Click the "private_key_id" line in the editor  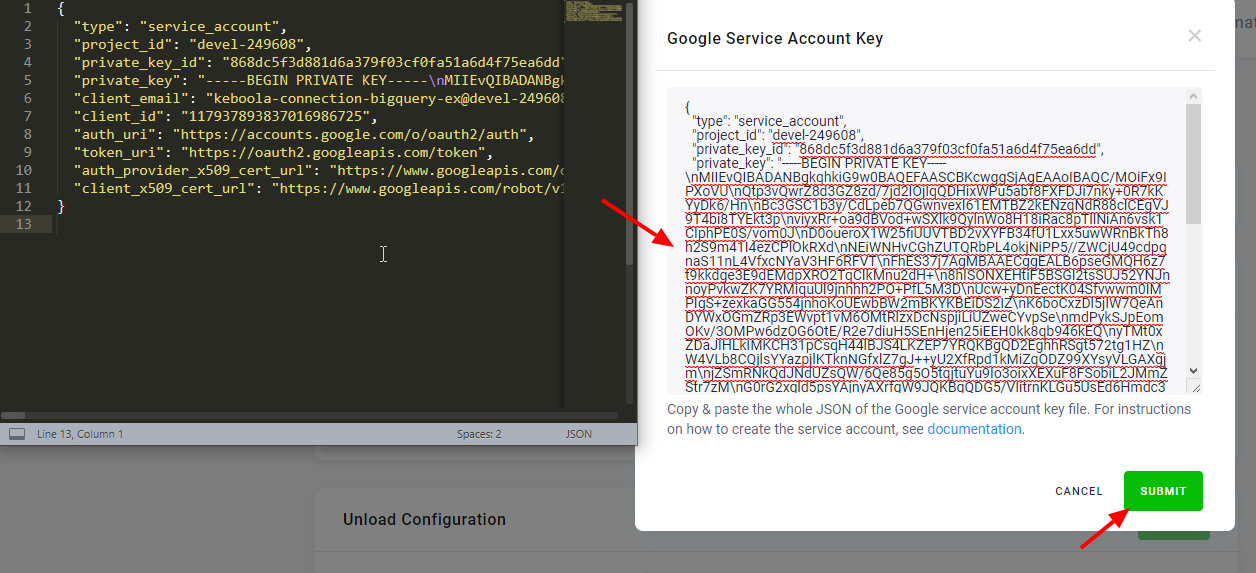coord(320,62)
